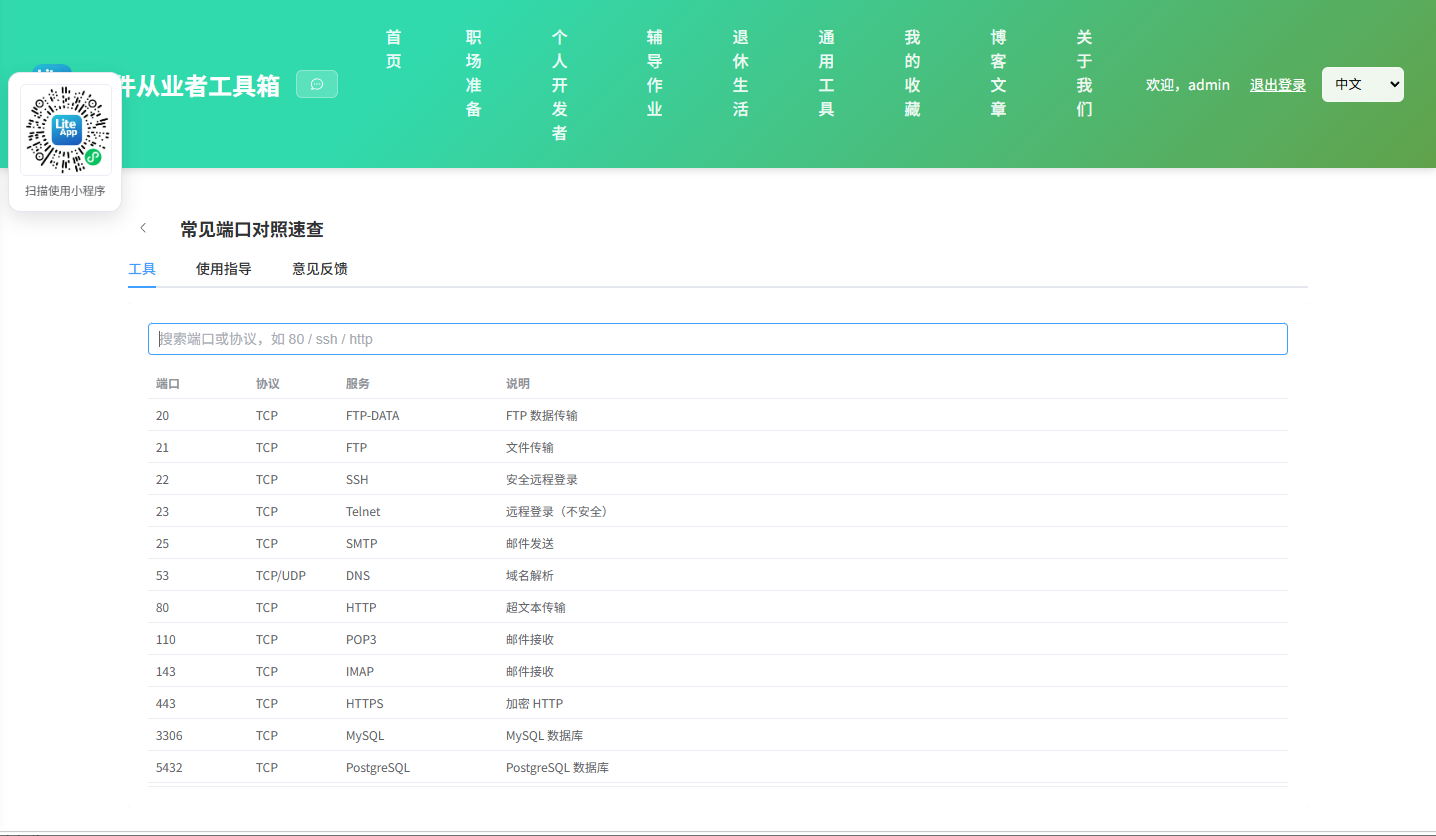1436x836 pixels.
Task: Click the 协议 column header
Action: pos(268,384)
